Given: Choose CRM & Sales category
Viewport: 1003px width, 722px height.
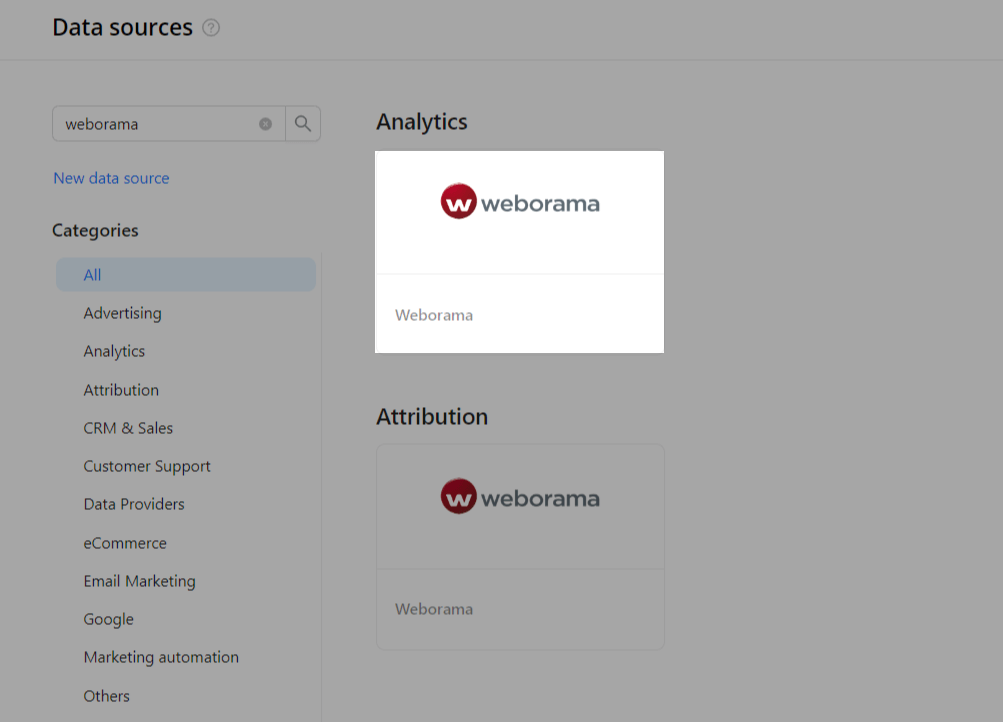Looking at the screenshot, I should [128, 428].
